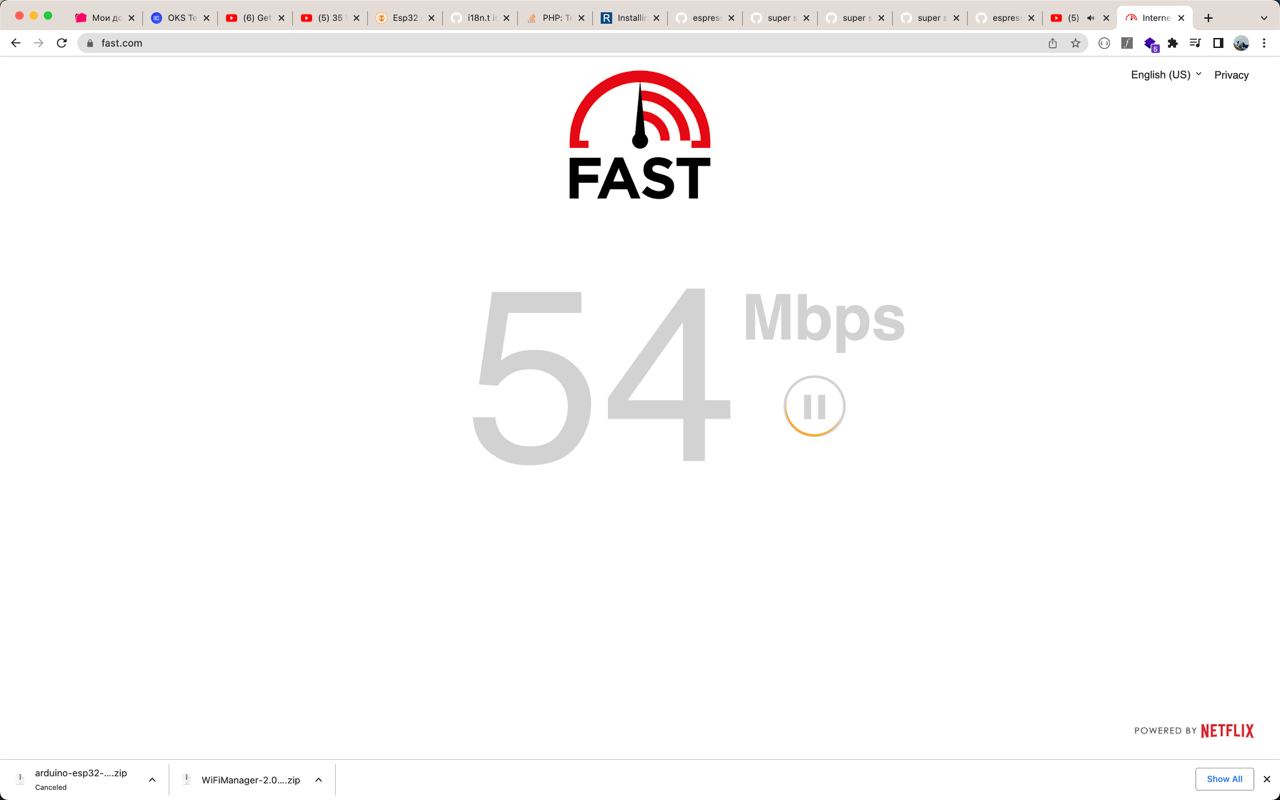Close the downloads bar
Image resolution: width=1280 pixels, height=800 pixels.
[x=1266, y=779]
